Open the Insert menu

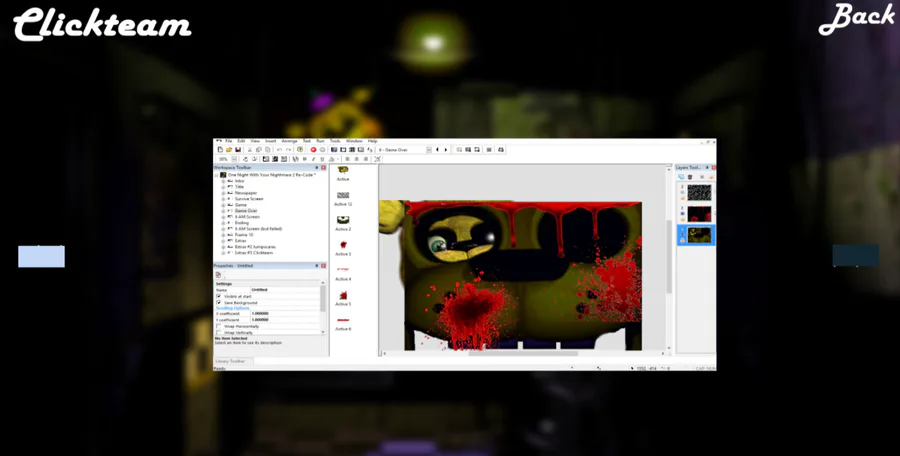coord(270,141)
